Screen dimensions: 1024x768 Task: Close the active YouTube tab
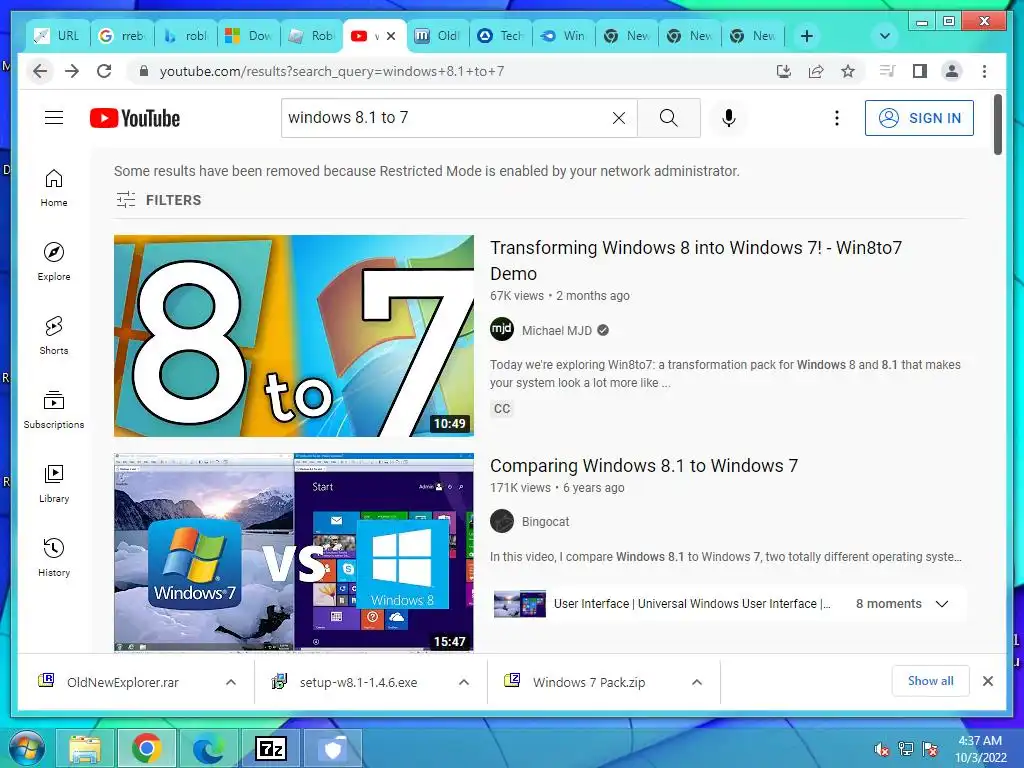click(391, 36)
